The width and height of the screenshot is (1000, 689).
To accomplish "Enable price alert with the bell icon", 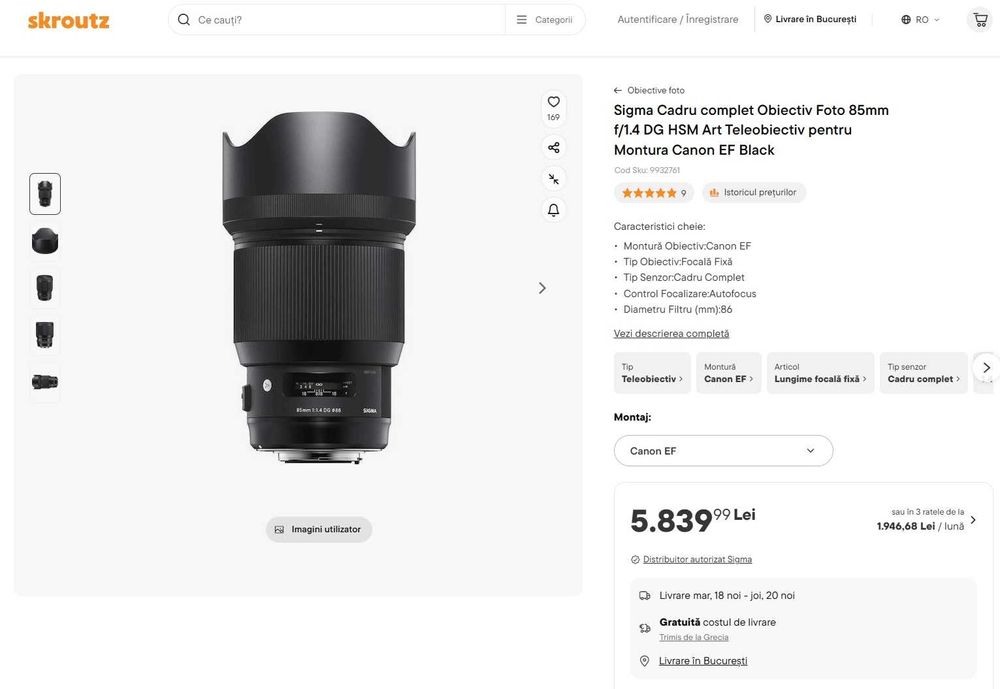I will (553, 210).
